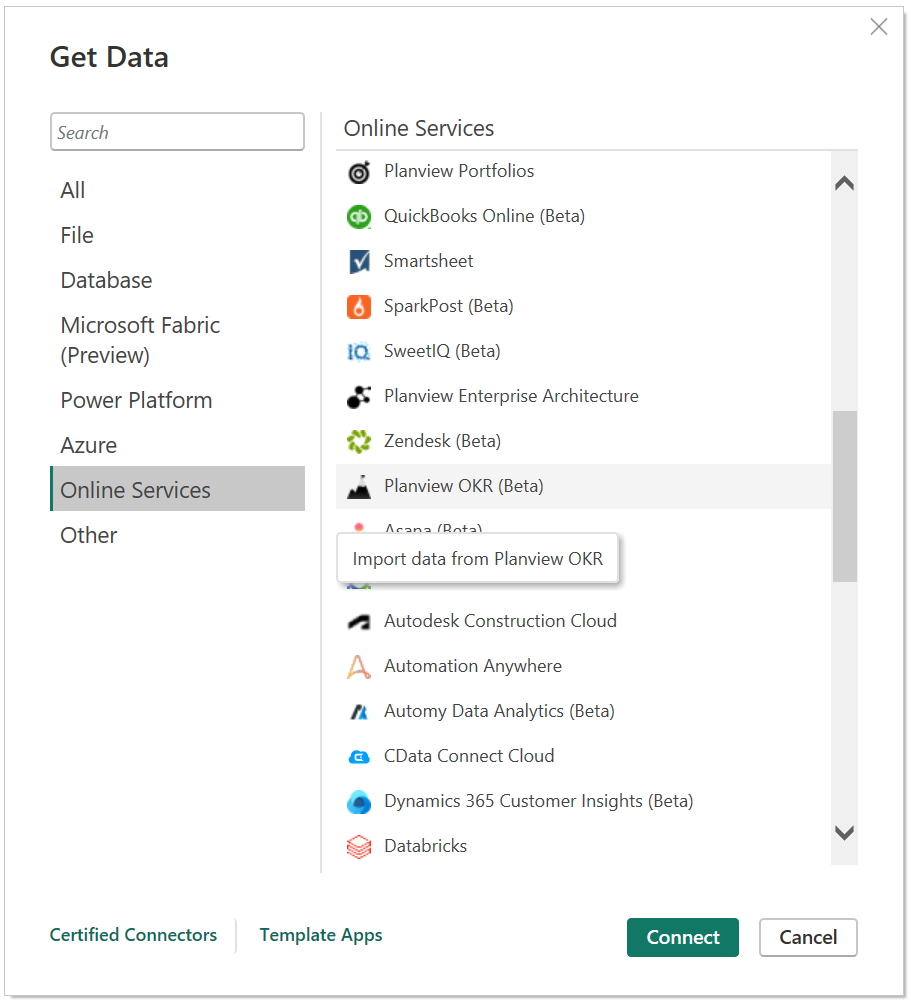Open the Azure category
911x1005 pixels.
click(89, 445)
